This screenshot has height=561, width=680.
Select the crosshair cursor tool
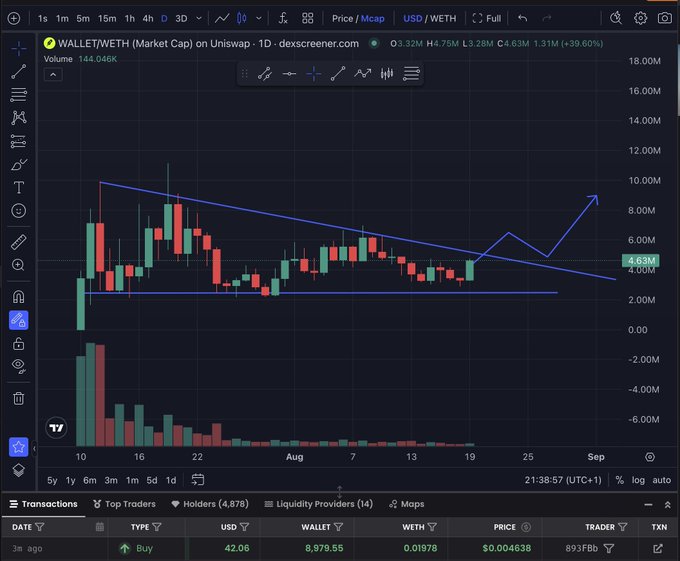point(19,48)
